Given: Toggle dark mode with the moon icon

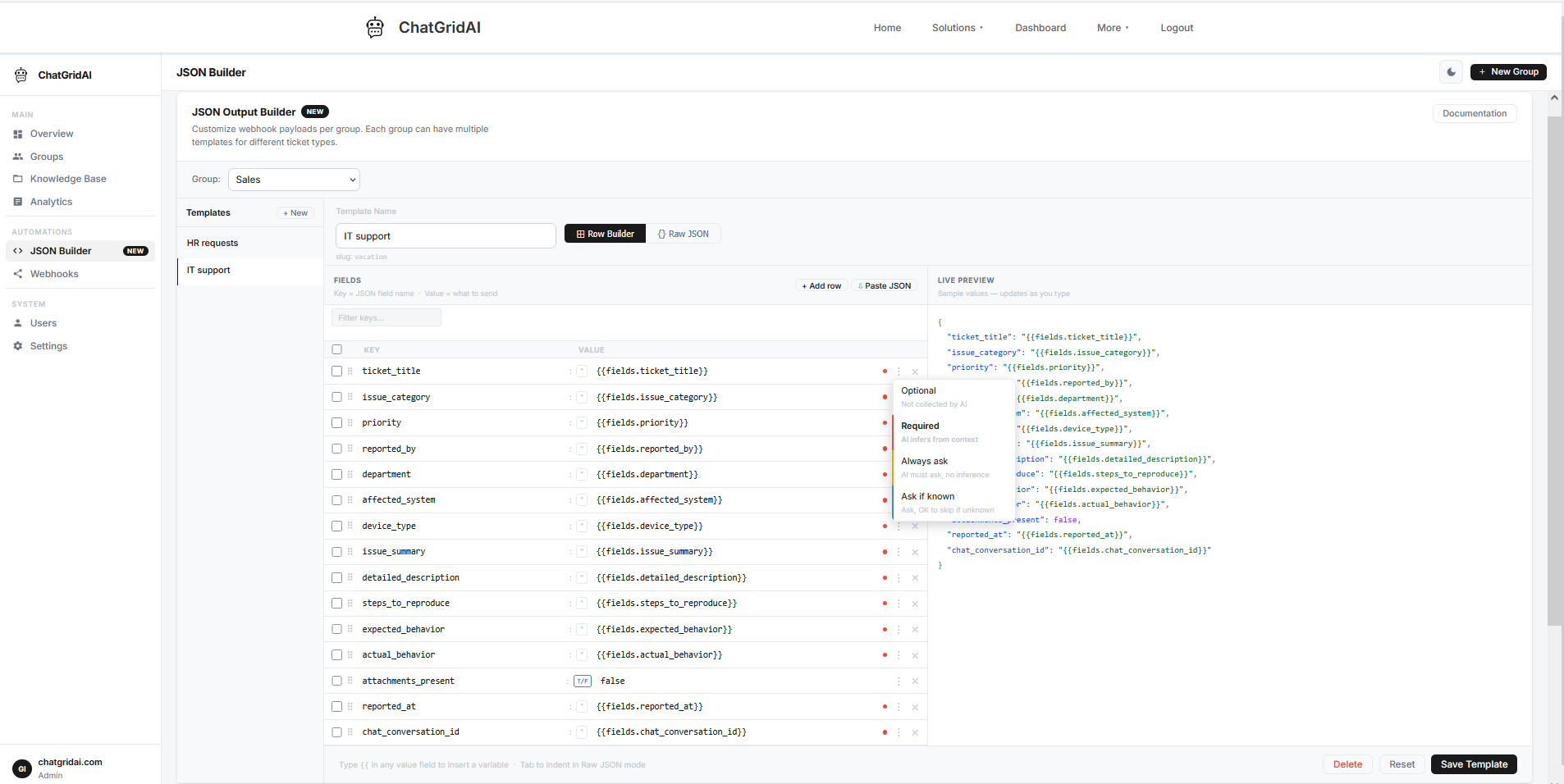Looking at the screenshot, I should tap(1451, 72).
